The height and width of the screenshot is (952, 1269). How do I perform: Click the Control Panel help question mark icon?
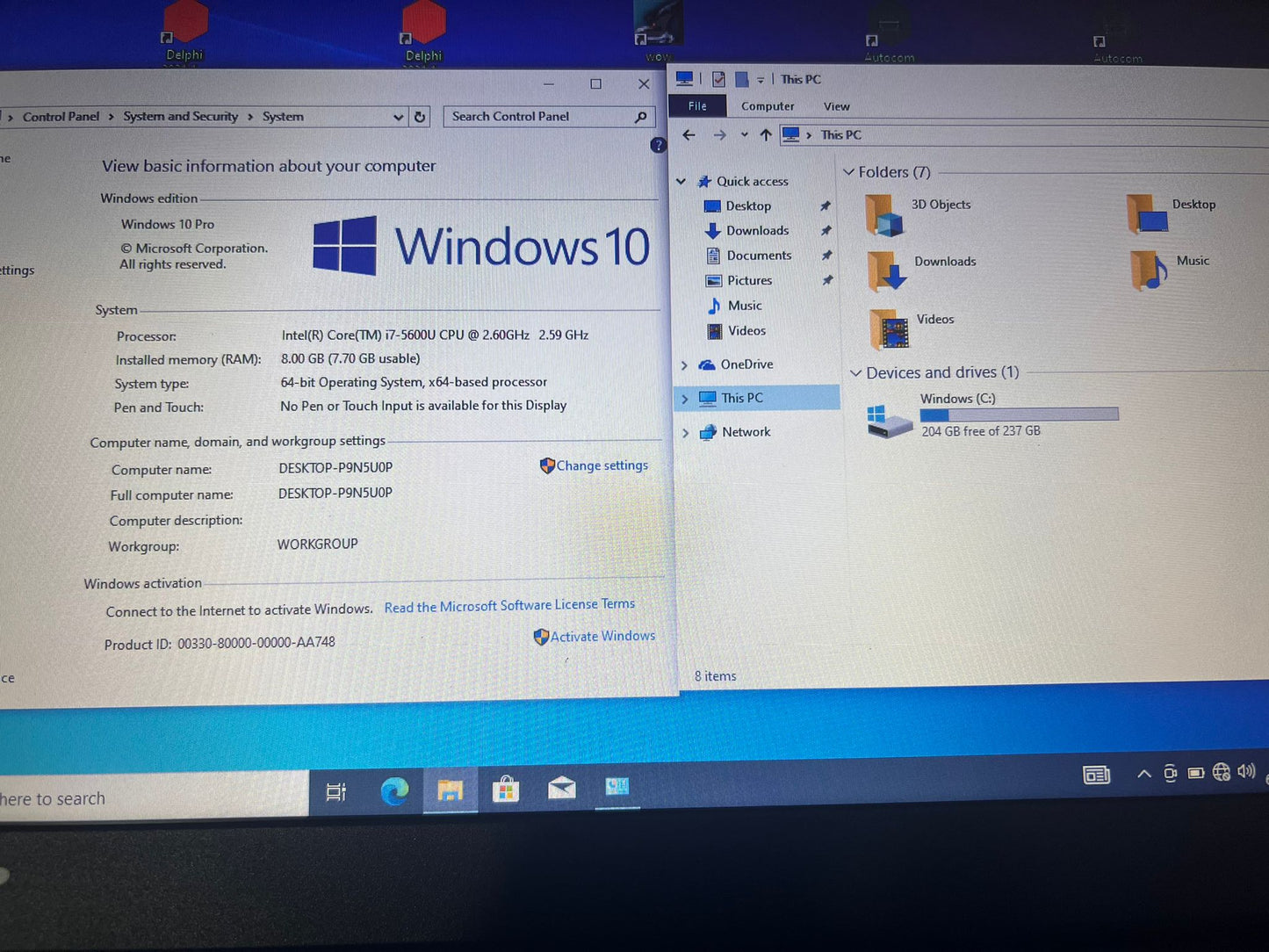[658, 145]
